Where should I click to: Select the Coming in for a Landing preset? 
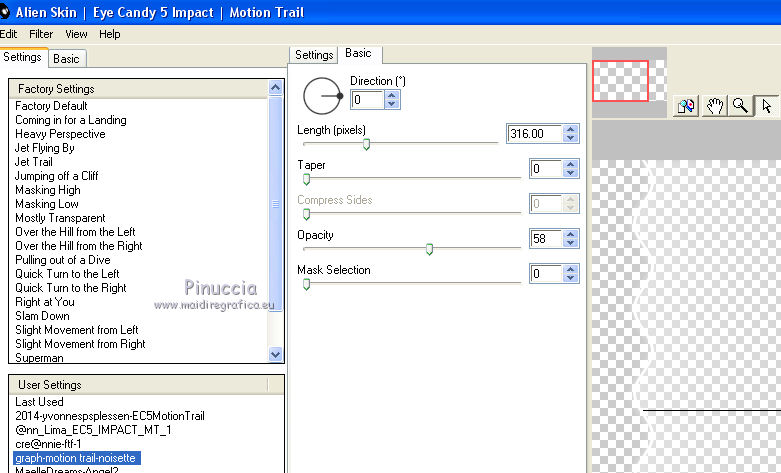coord(71,120)
